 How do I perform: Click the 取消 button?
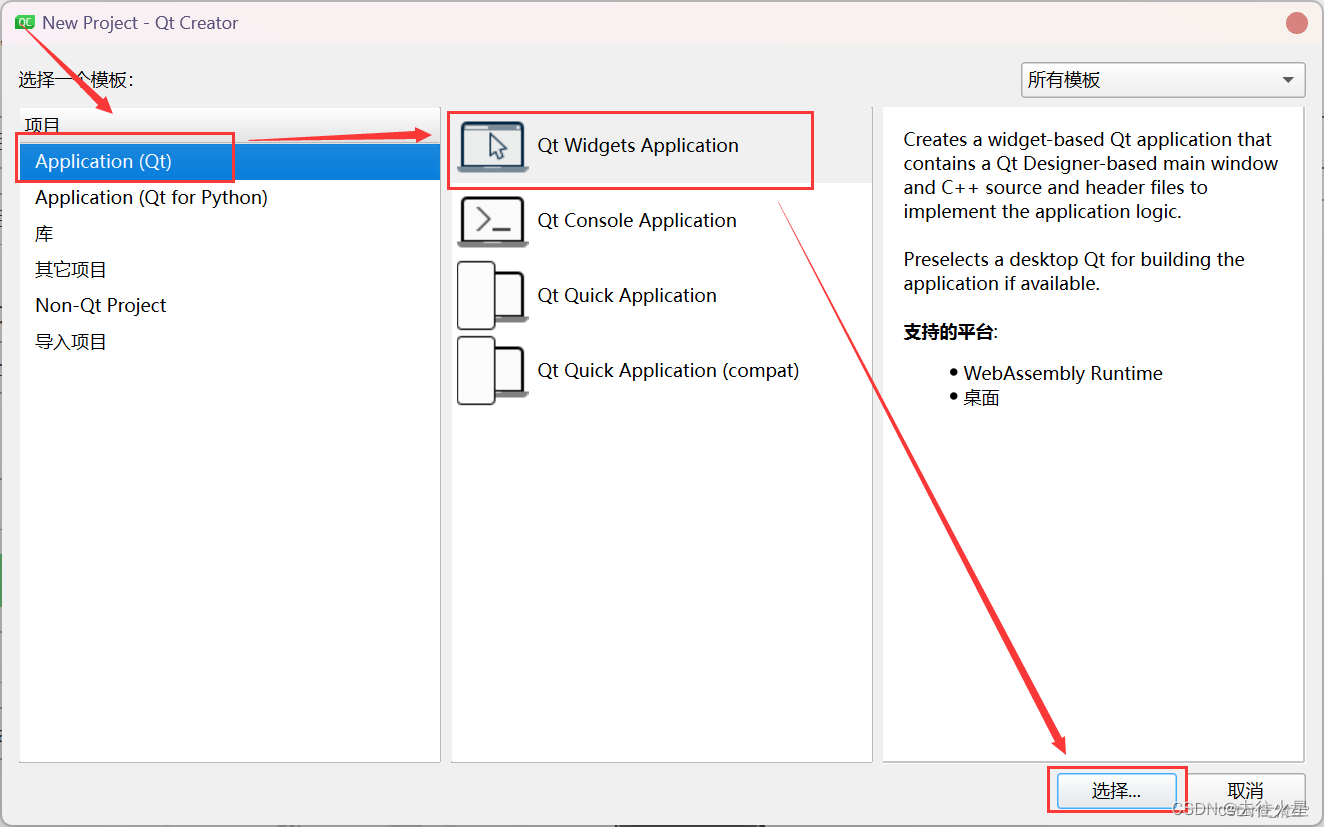[x=1245, y=791]
